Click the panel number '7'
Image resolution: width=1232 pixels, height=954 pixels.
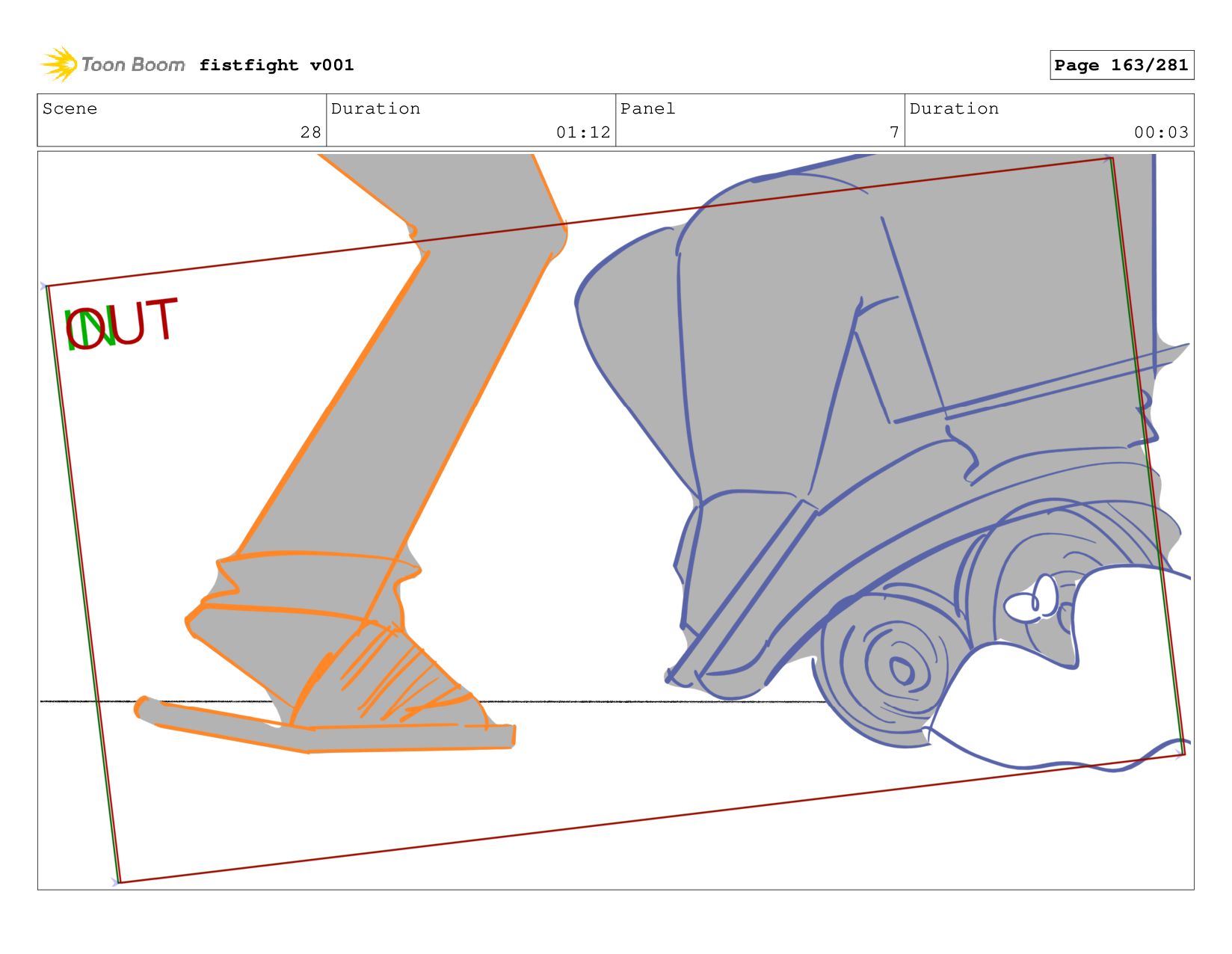(x=894, y=132)
